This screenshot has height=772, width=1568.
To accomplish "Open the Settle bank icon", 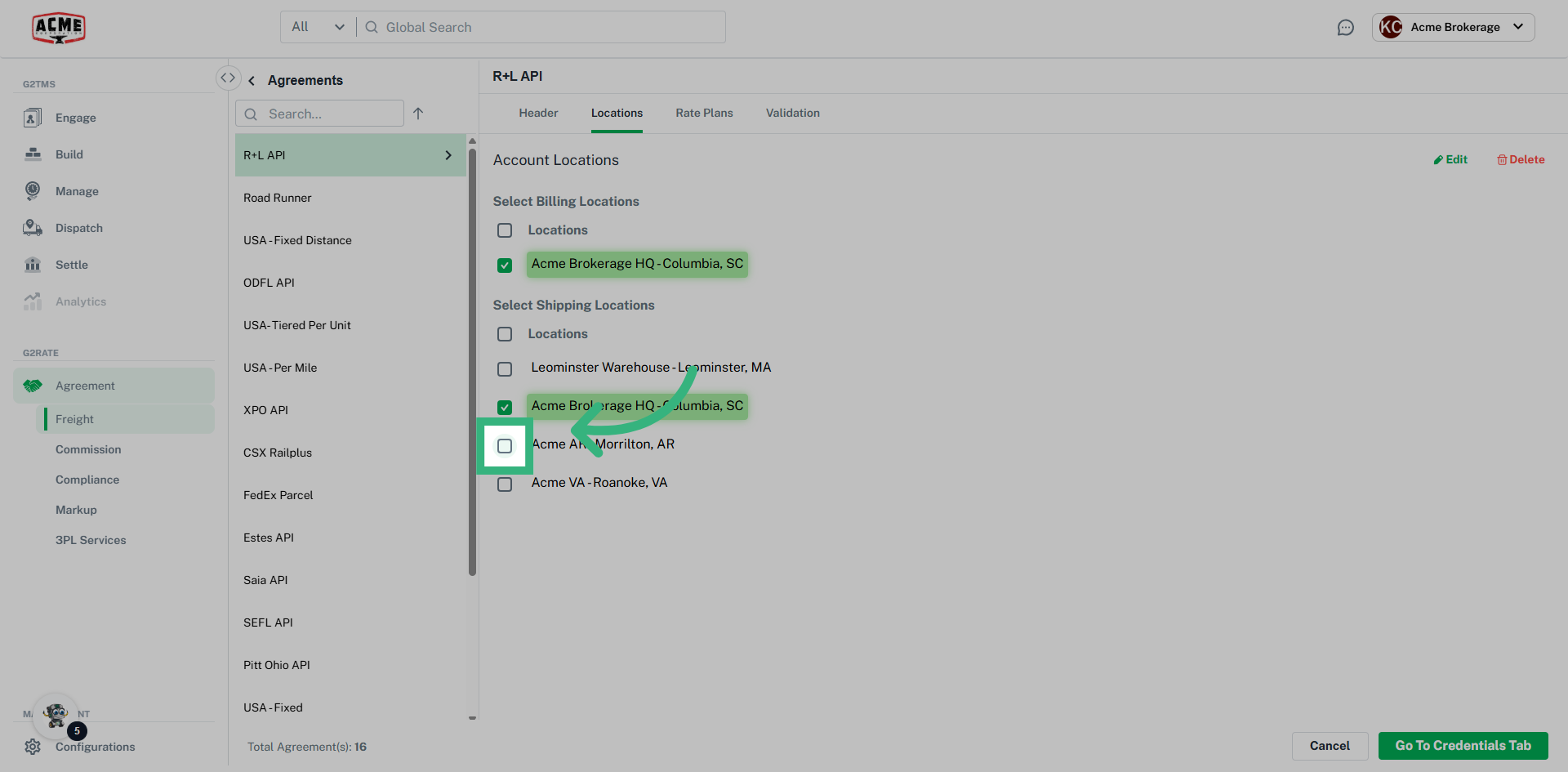I will (33, 265).
